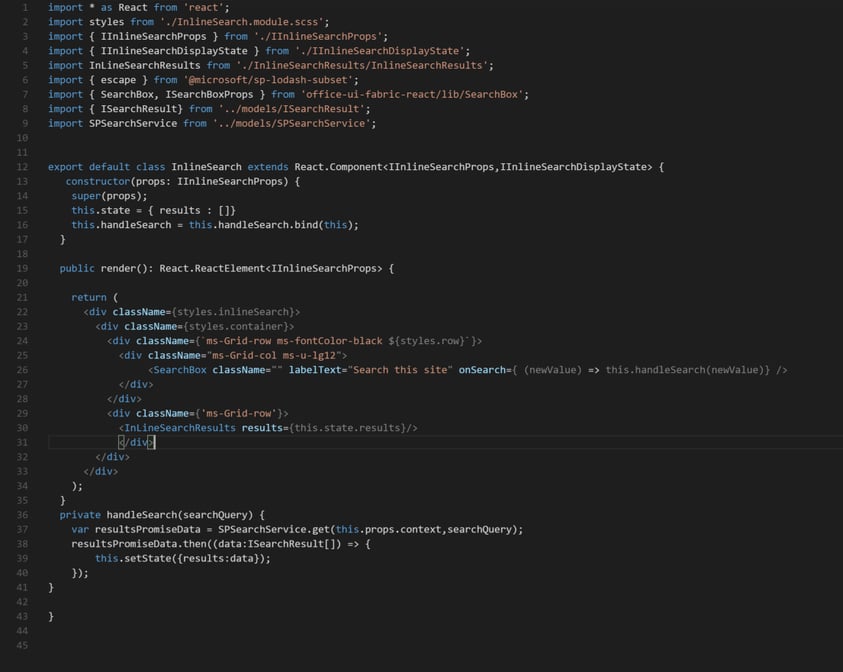Screen dimensions: 843x672
Task: Click line number 12 in the gutter
Action: [x=22, y=167]
